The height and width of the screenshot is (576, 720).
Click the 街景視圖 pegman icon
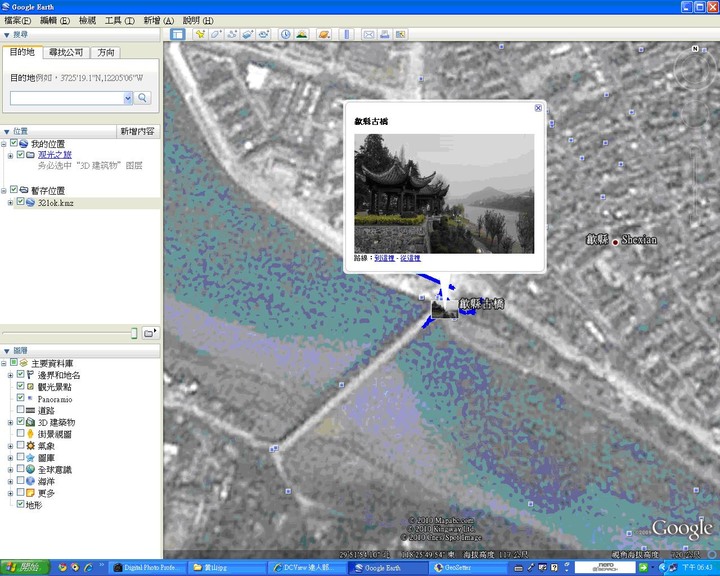click(30, 434)
